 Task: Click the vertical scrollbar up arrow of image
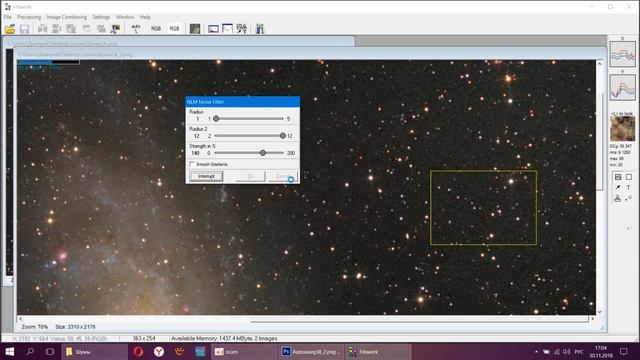coord(600,64)
